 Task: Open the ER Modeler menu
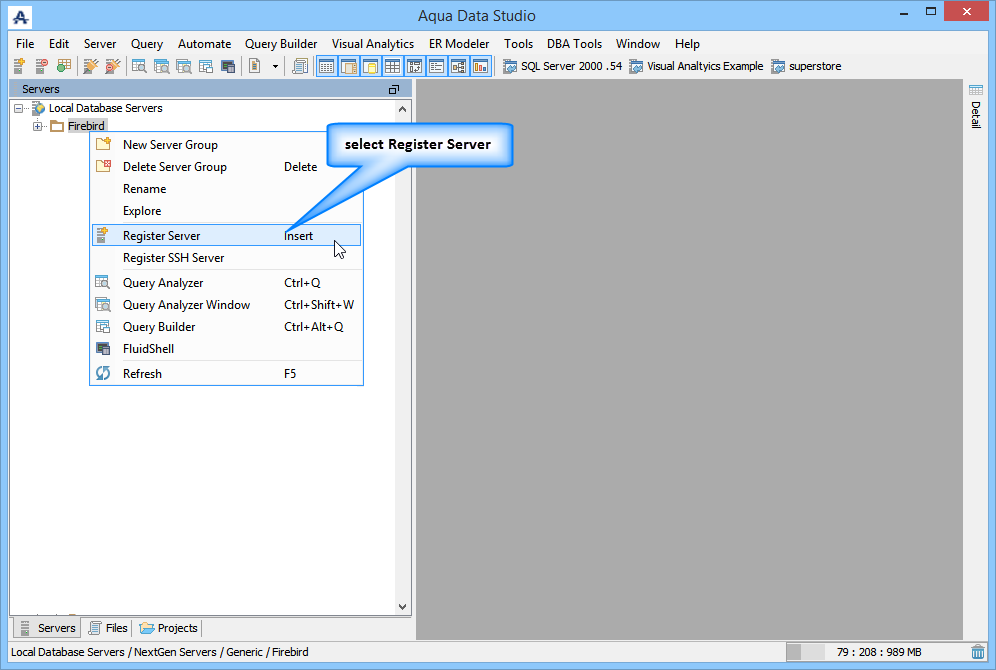pos(459,44)
